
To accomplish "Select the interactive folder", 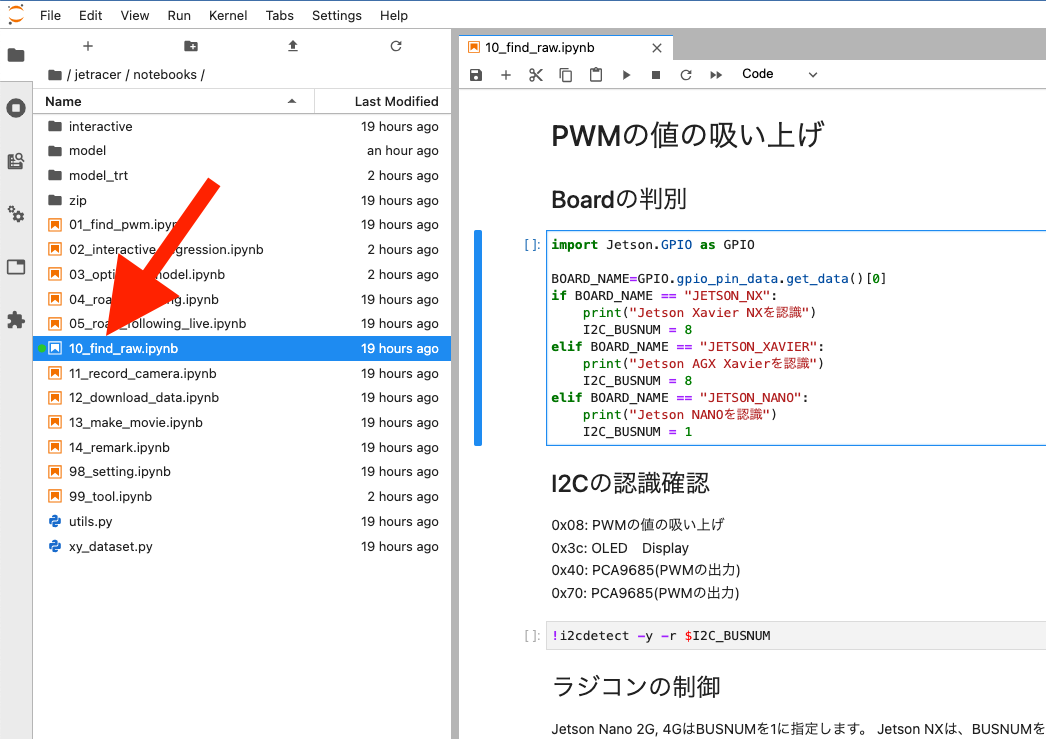I will coord(242,126).
